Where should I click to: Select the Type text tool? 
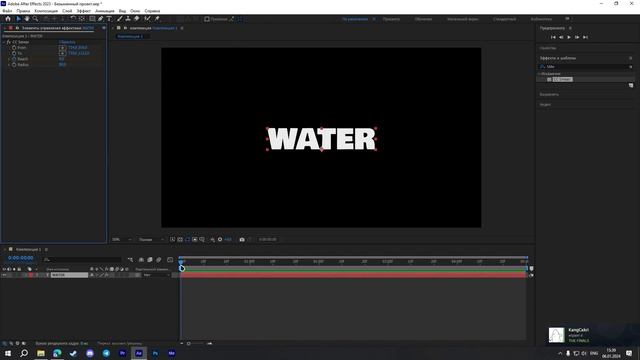(x=109, y=19)
